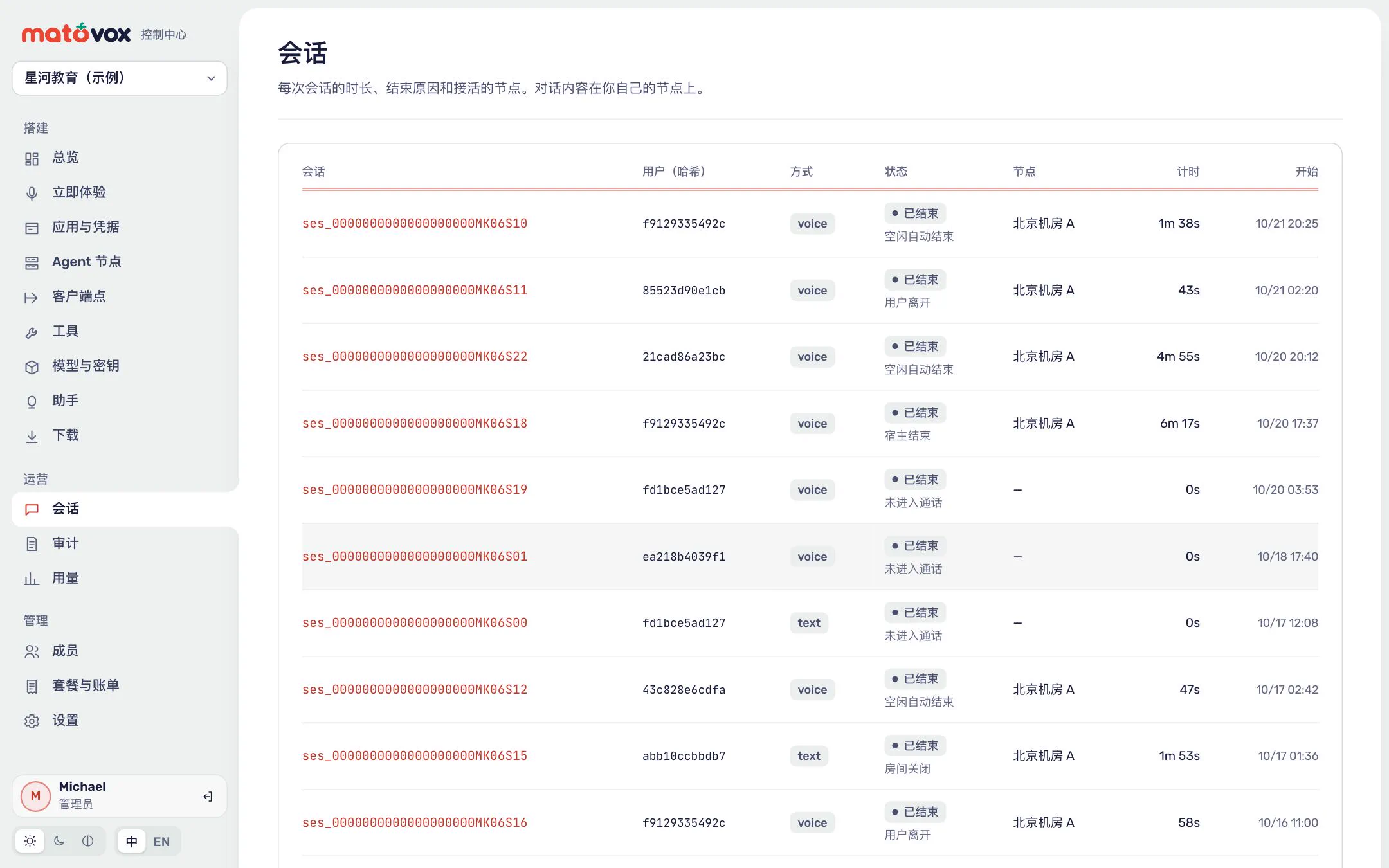Click 宿主结束 status reason text
Viewport: 1389px width, 868px height.
(907, 436)
